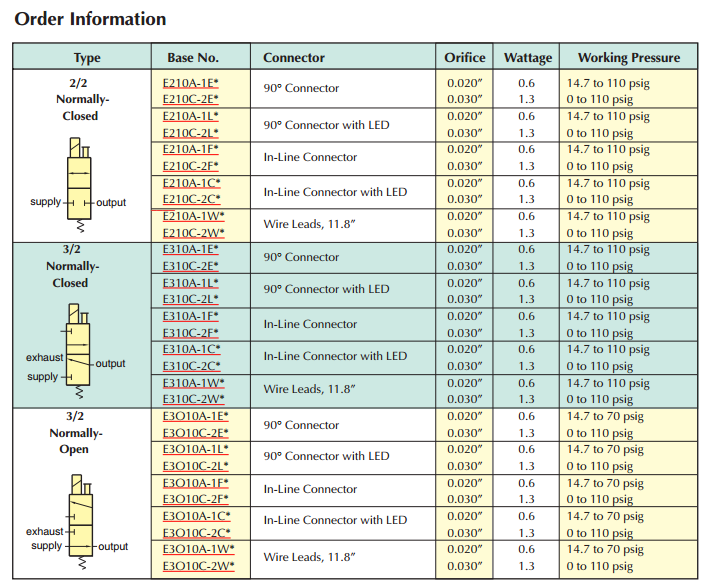This screenshot has width=702, height=586.
Task: Click the 3/2 Normally-Open type label
Action: point(77,433)
